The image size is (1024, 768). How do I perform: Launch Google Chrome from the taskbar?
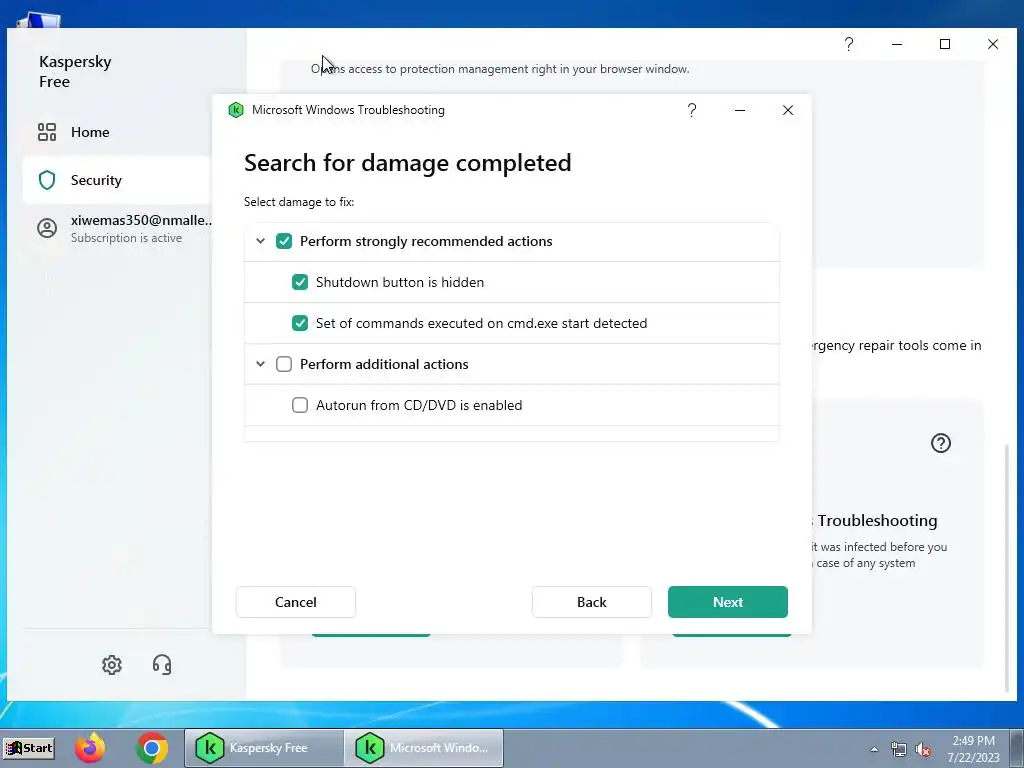point(152,748)
